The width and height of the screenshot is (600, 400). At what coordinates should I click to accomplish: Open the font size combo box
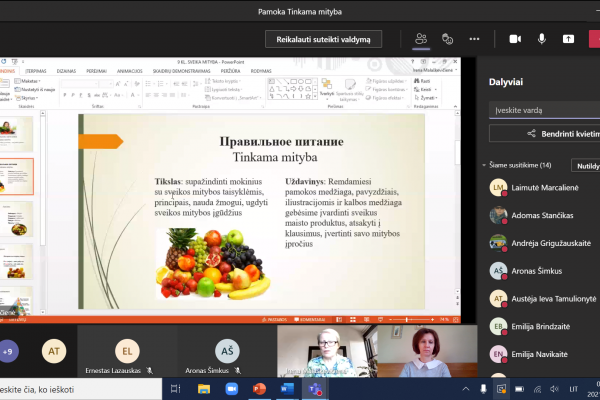[x=106, y=84]
